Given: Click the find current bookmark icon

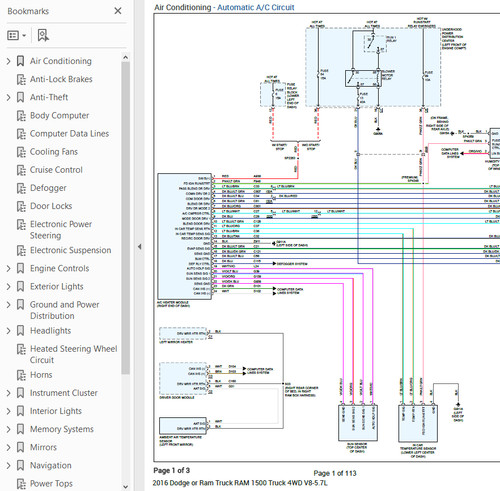Looking at the screenshot, I should pyautogui.click(x=43, y=35).
